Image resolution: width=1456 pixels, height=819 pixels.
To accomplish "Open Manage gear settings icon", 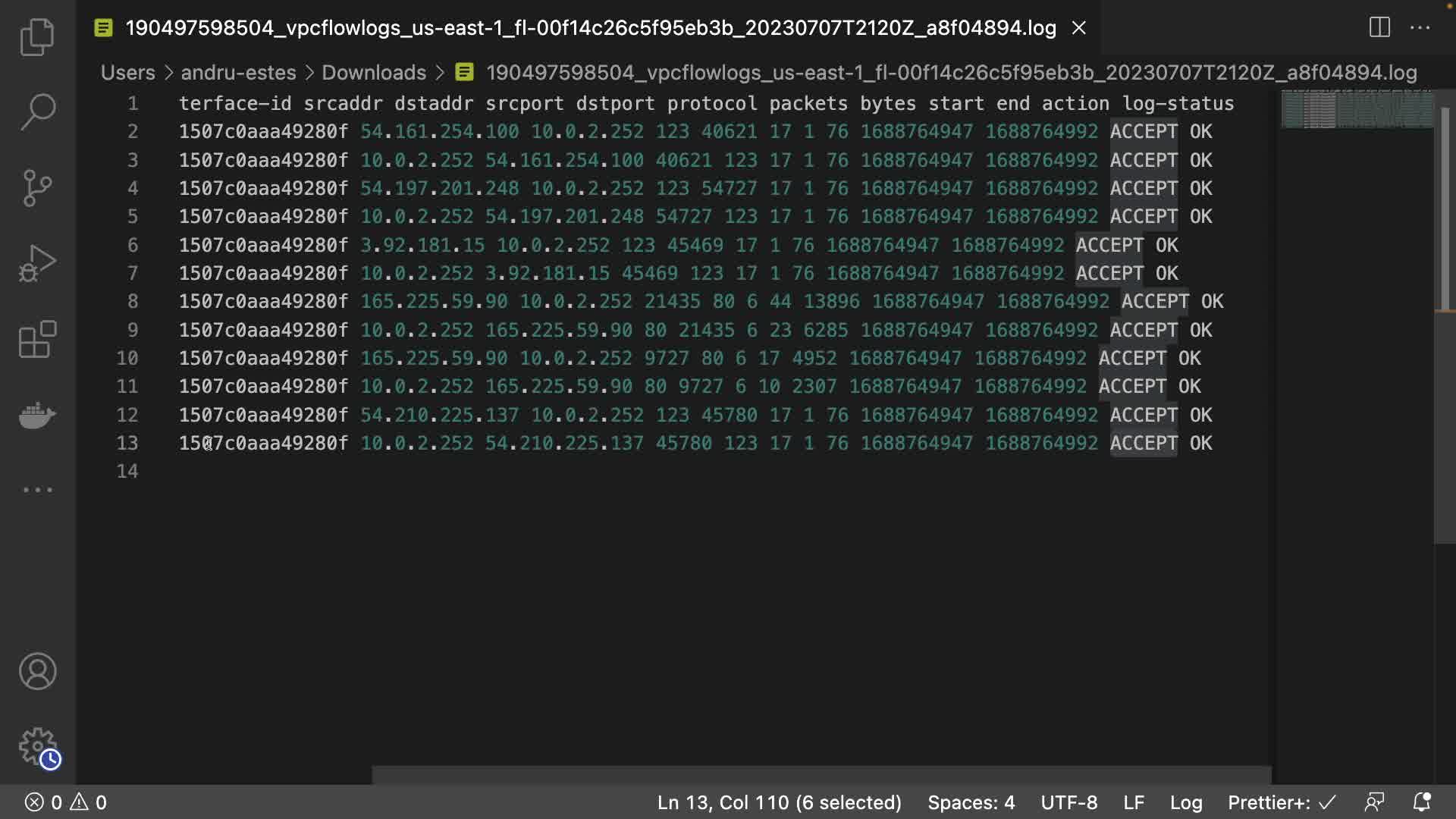I will (37, 747).
